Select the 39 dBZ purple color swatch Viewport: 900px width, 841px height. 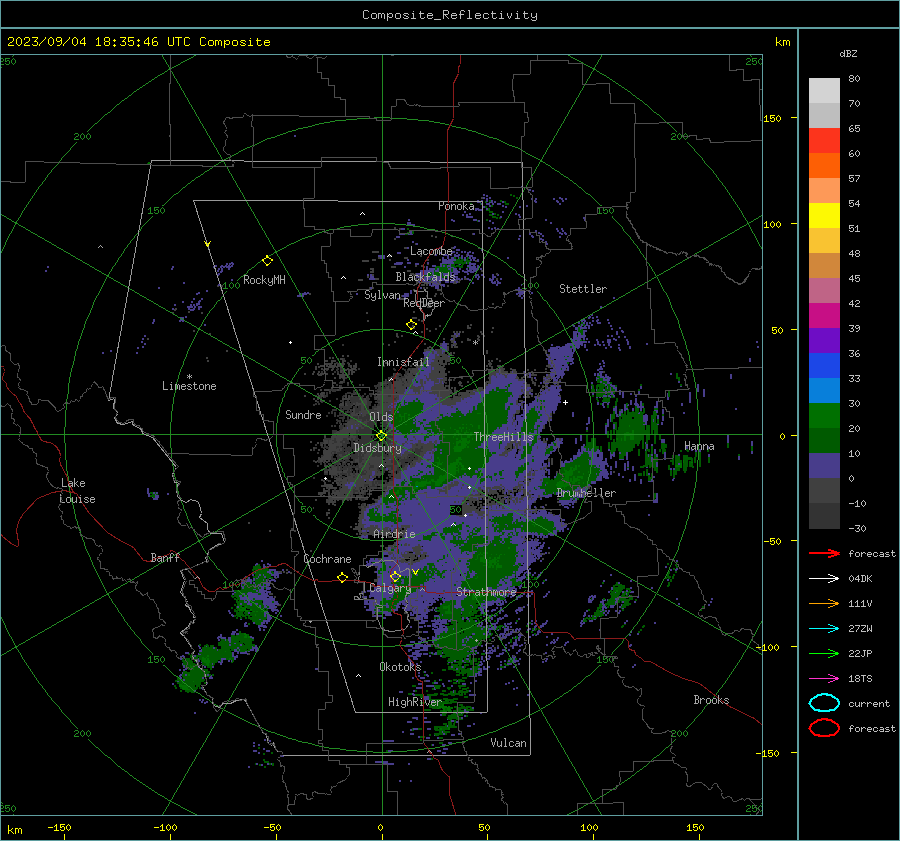click(824, 340)
